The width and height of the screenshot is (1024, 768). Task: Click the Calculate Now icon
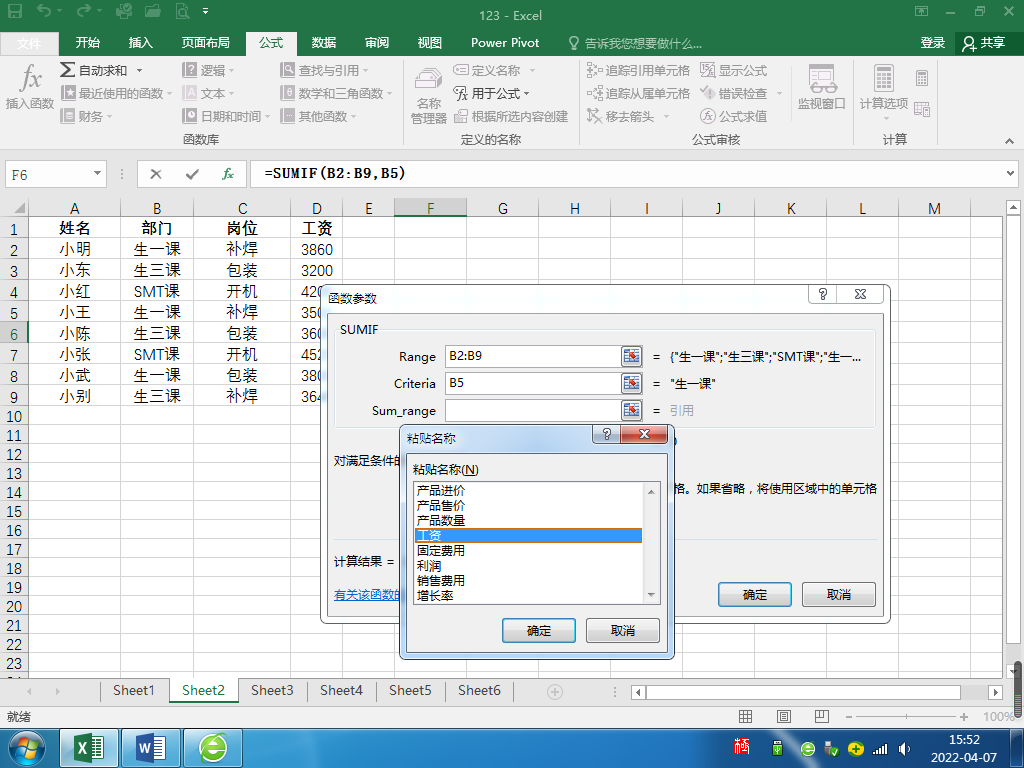pyautogui.click(x=921, y=78)
